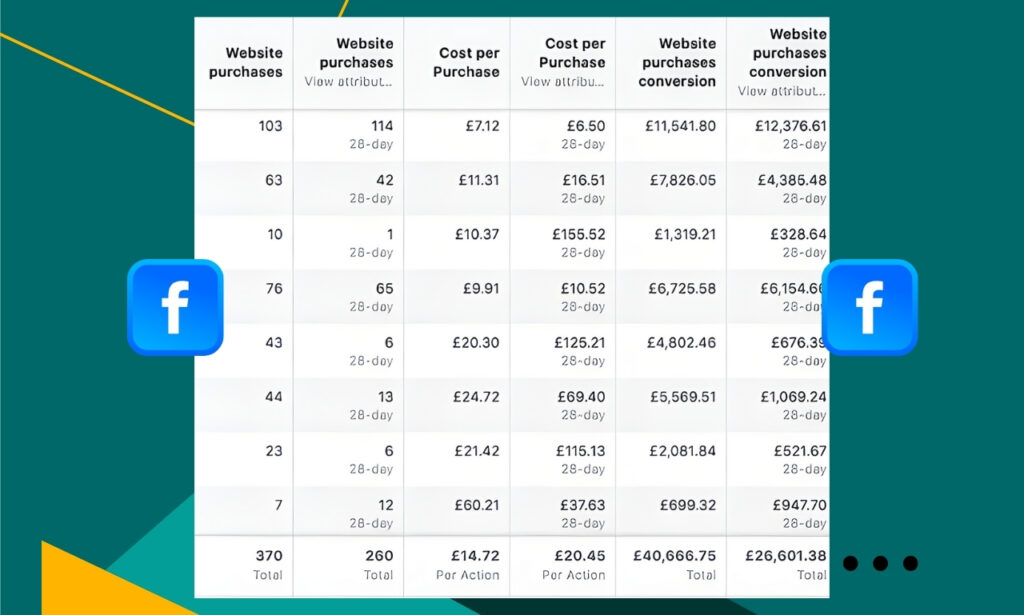The width and height of the screenshot is (1024, 615).
Task: Select the £60.21 cost per purchase cell
Action: click(x=479, y=505)
